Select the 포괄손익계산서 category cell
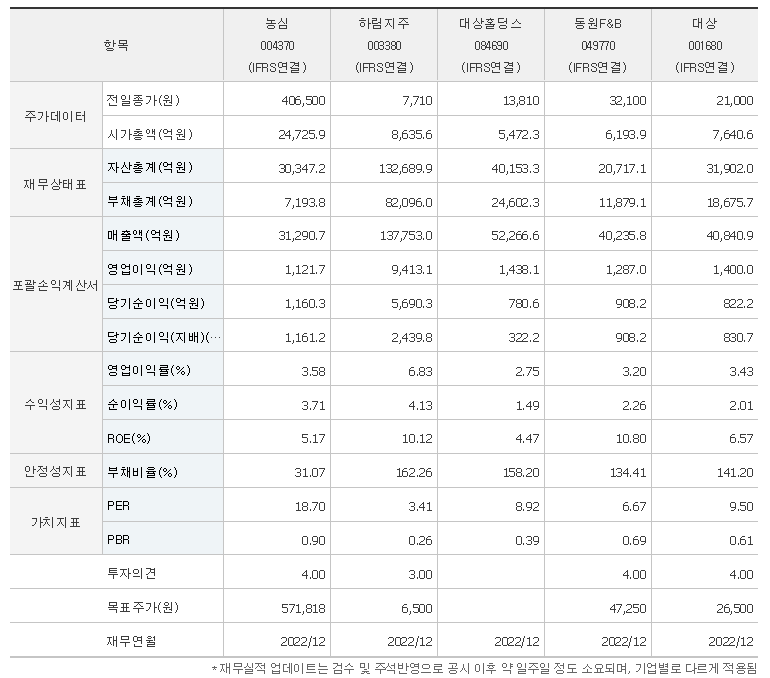 56,285
